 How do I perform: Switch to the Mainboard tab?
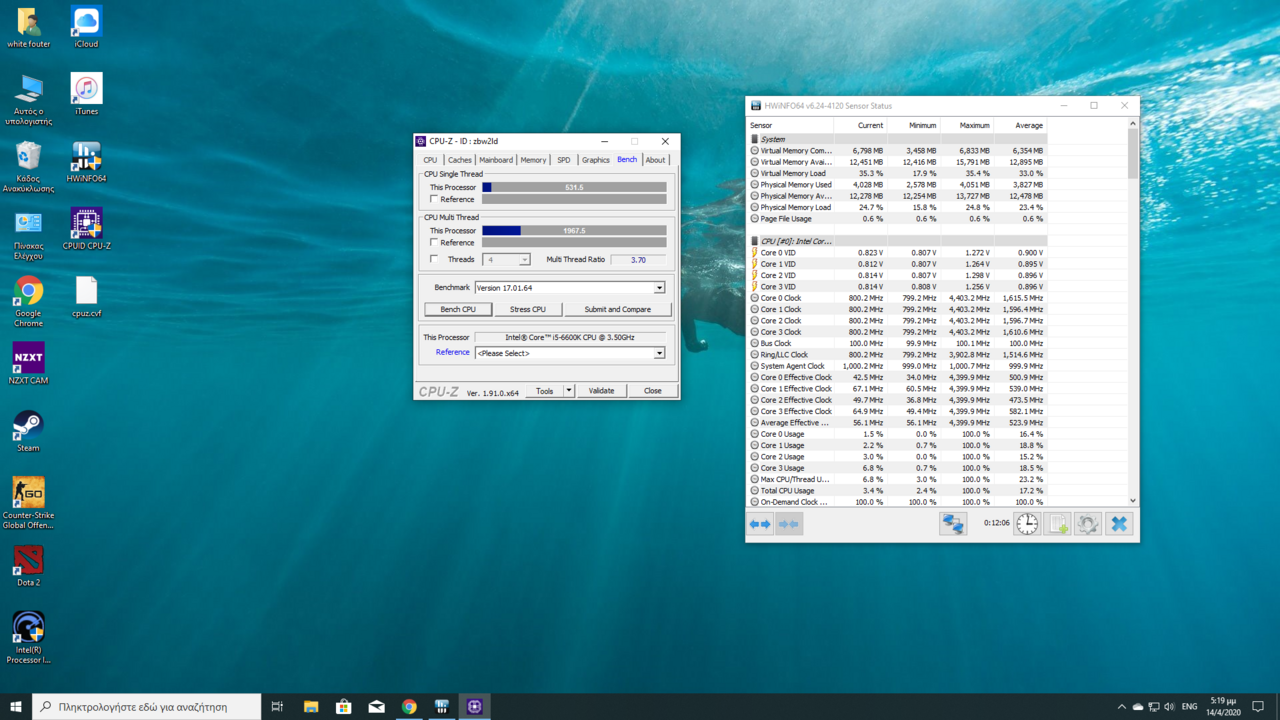(x=496, y=160)
